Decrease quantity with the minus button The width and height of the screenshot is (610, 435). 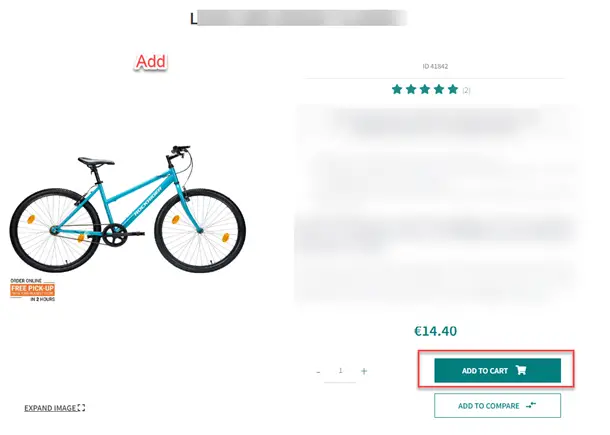tap(318, 372)
